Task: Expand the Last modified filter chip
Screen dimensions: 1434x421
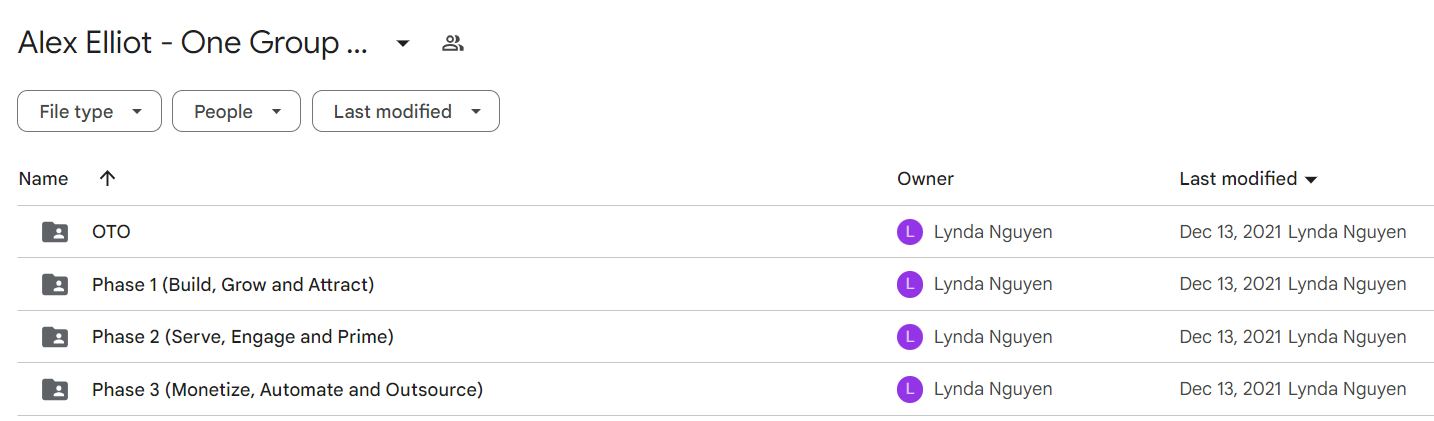Action: [406, 112]
